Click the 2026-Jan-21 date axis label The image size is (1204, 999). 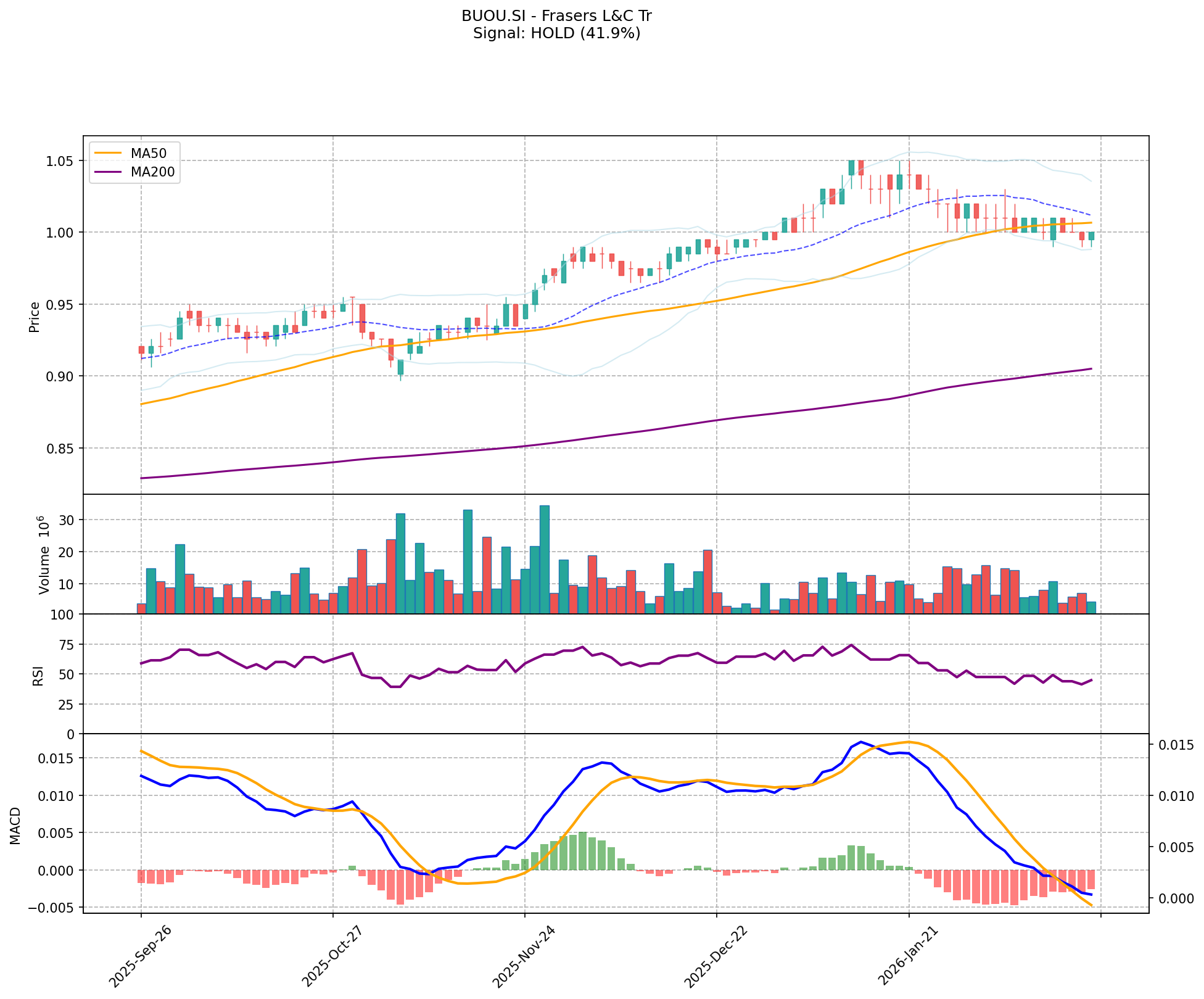(907, 956)
